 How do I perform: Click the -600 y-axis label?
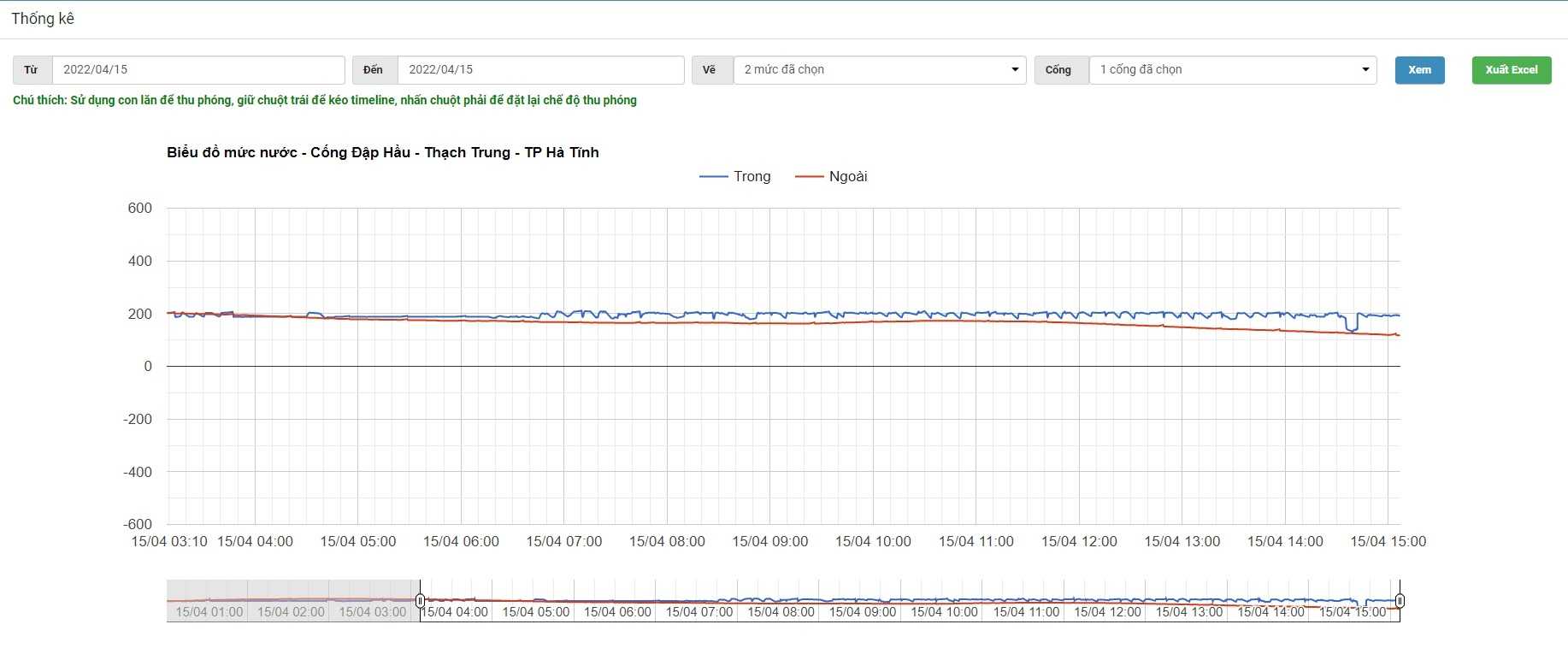(138, 524)
